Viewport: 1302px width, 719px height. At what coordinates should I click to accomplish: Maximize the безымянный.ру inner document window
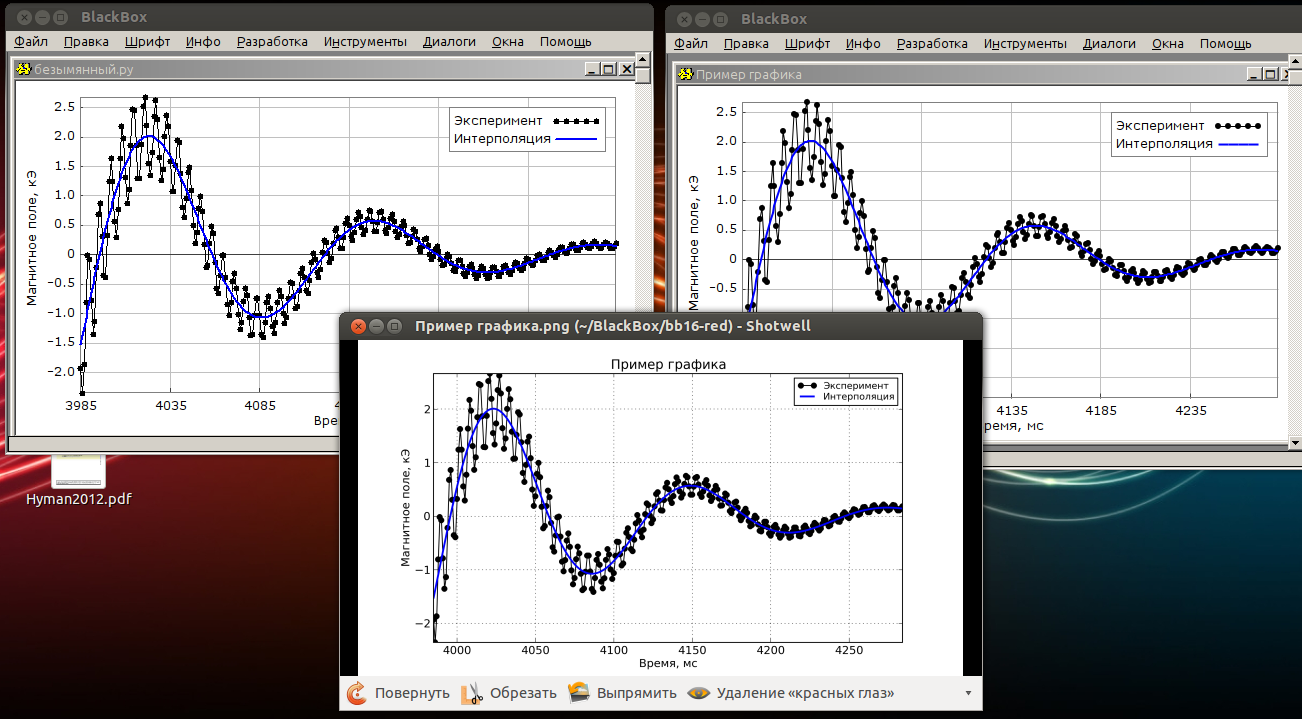point(608,69)
